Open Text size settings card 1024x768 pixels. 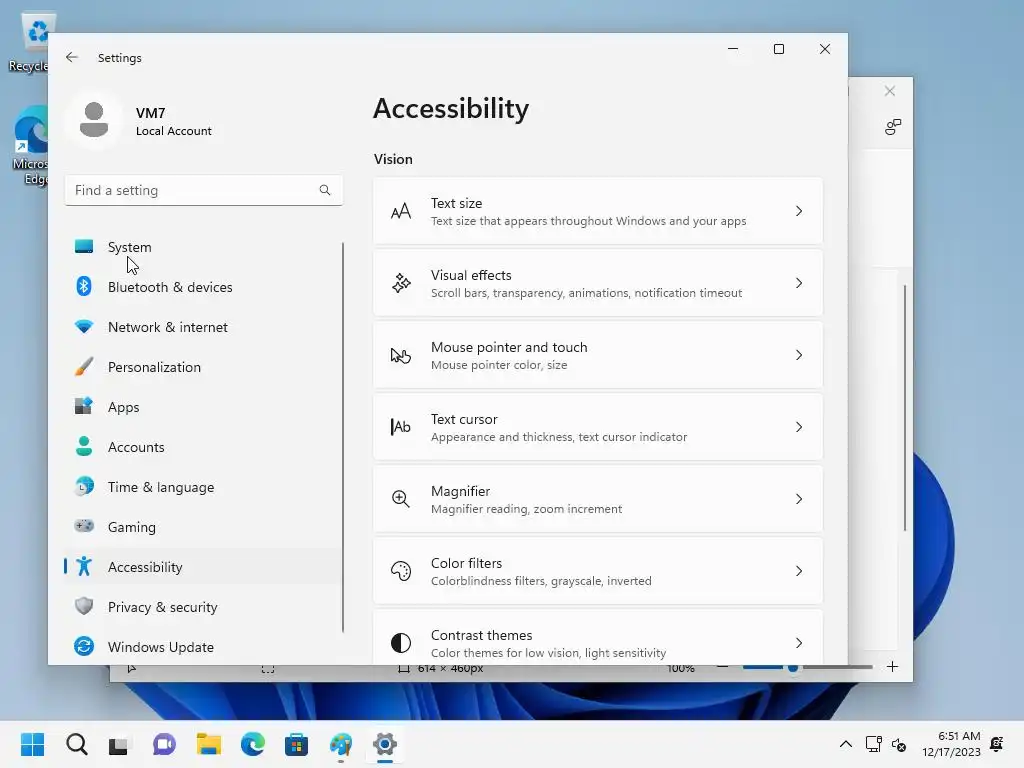[598, 211]
